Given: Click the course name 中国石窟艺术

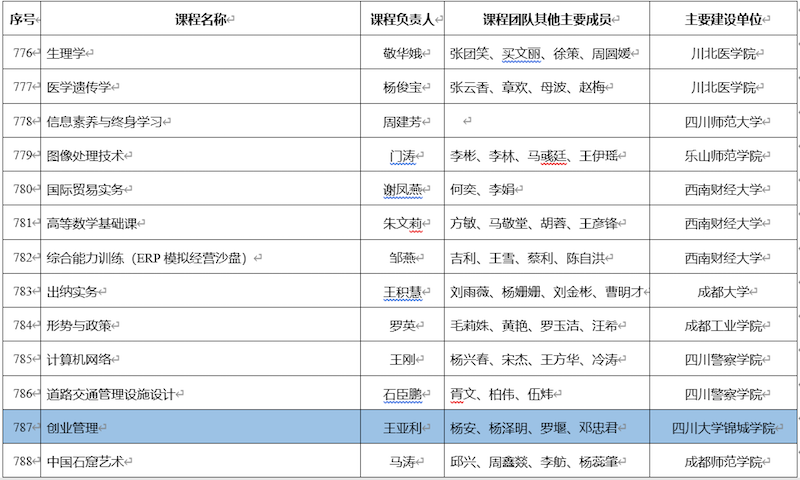Looking at the screenshot, I should [x=85, y=462].
